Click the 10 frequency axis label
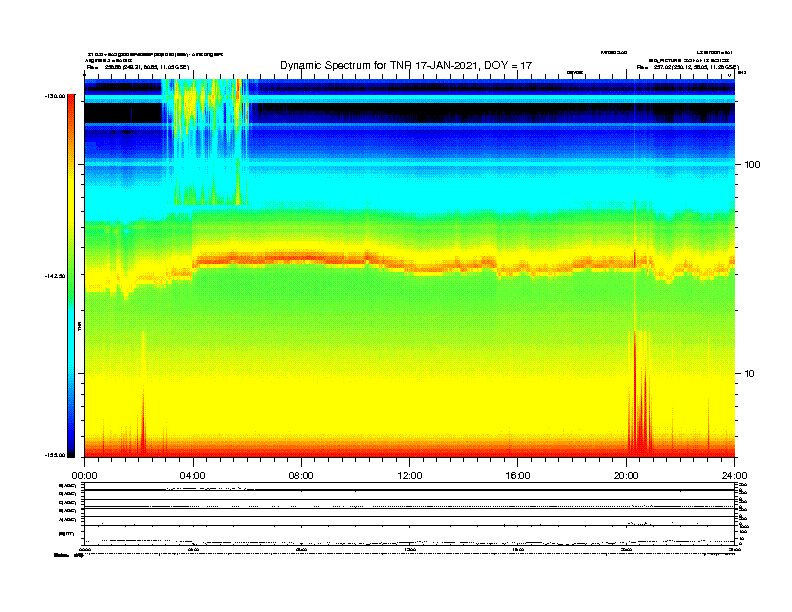 (750, 374)
